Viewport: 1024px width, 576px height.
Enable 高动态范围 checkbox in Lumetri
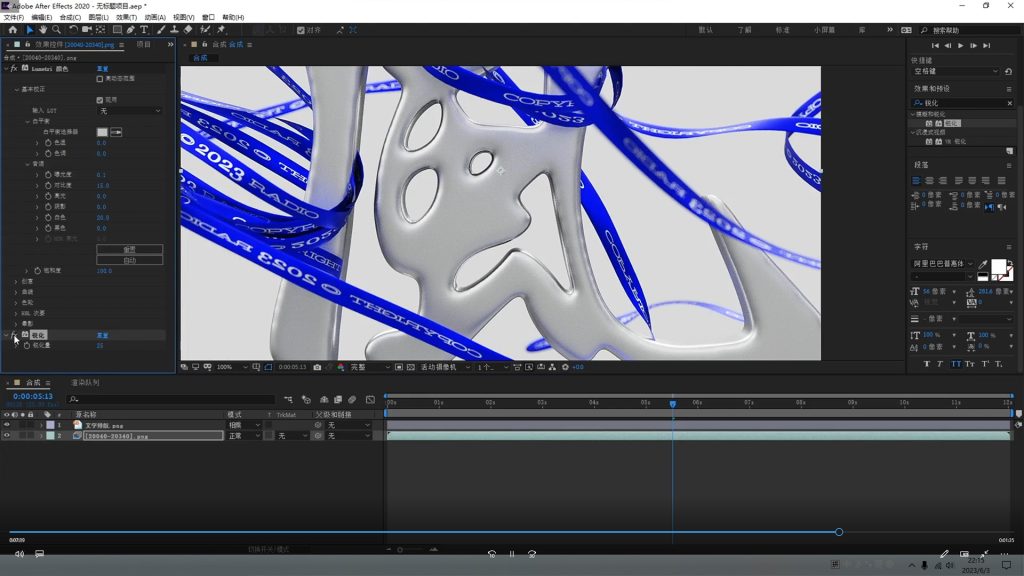point(99,78)
